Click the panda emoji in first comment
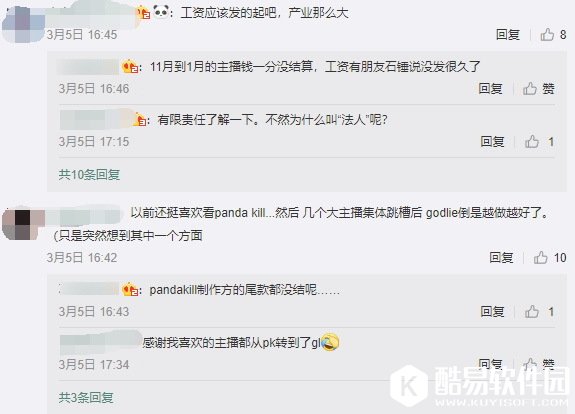Viewport: 575px width, 414px height. [161, 12]
